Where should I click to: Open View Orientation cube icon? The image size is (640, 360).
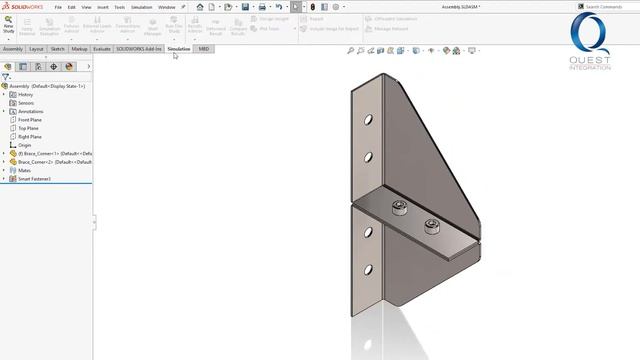401,51
